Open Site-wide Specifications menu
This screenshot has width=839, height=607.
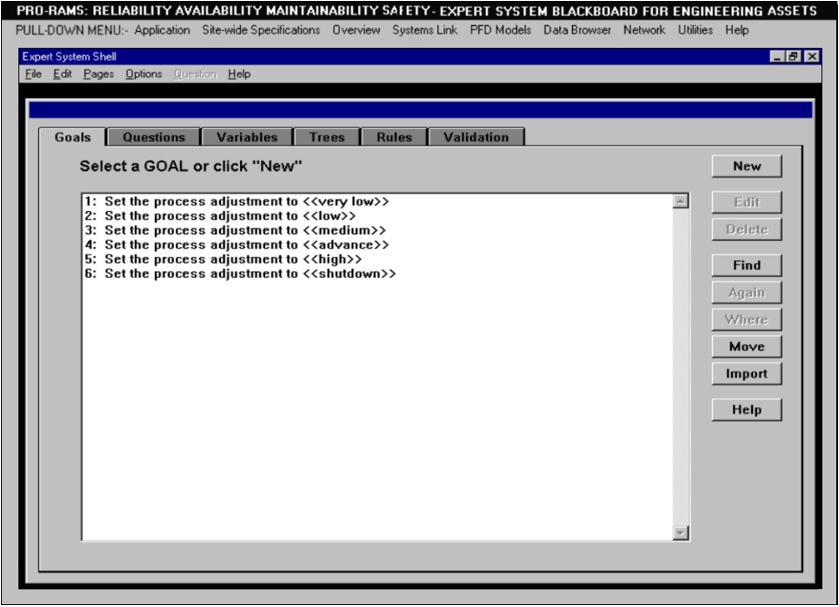(x=261, y=30)
